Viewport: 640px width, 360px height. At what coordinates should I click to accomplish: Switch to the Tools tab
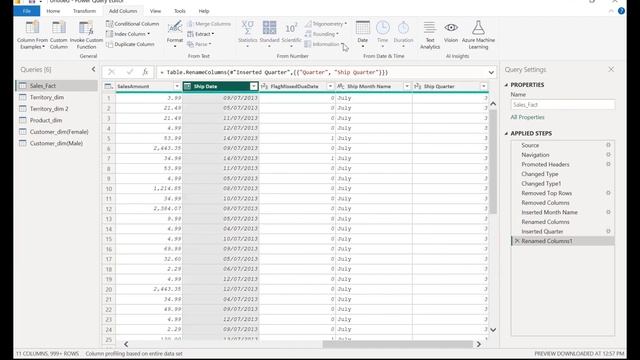[x=180, y=11]
